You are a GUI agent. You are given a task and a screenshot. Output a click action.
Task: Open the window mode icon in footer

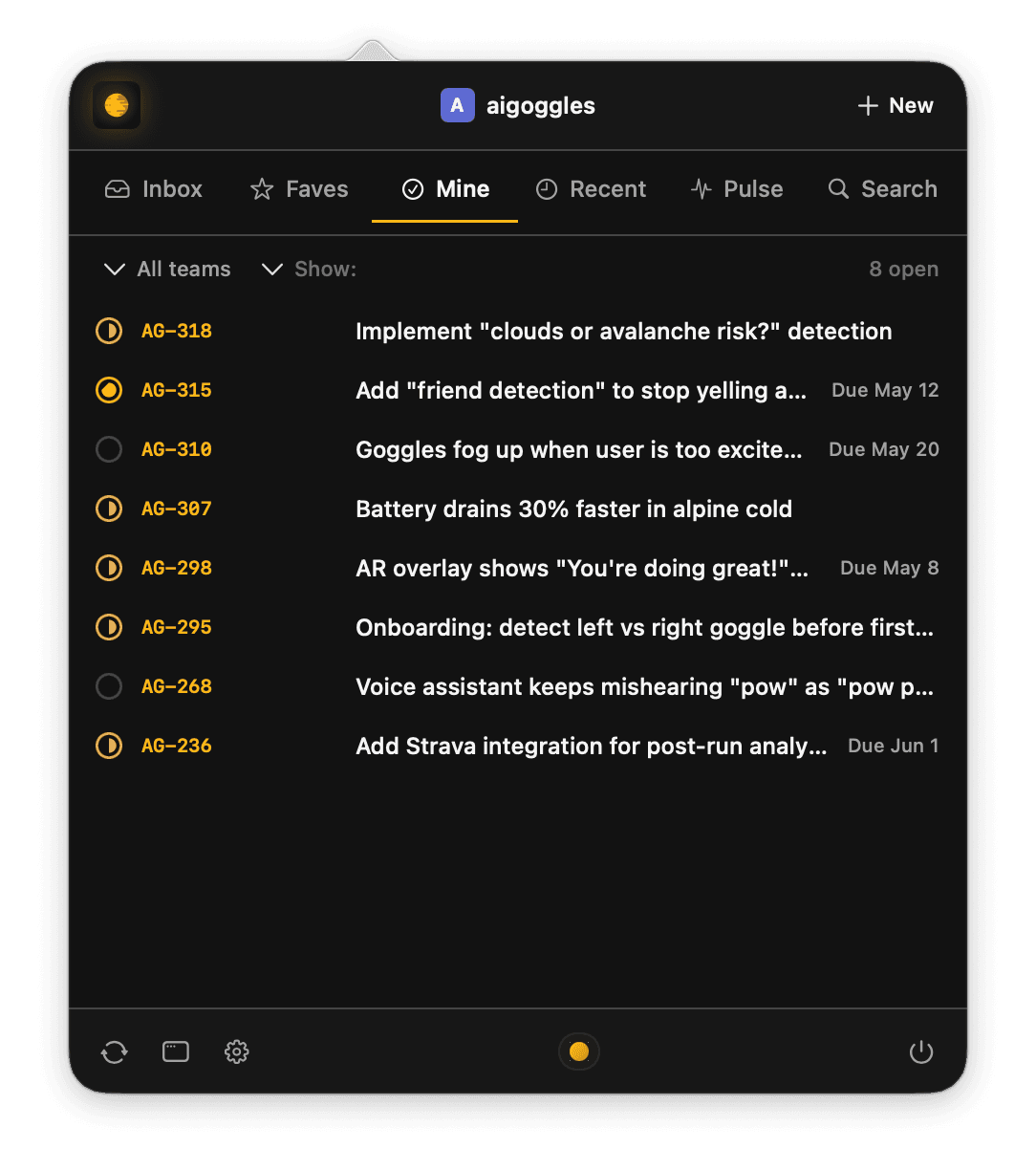pyautogui.click(x=176, y=1051)
